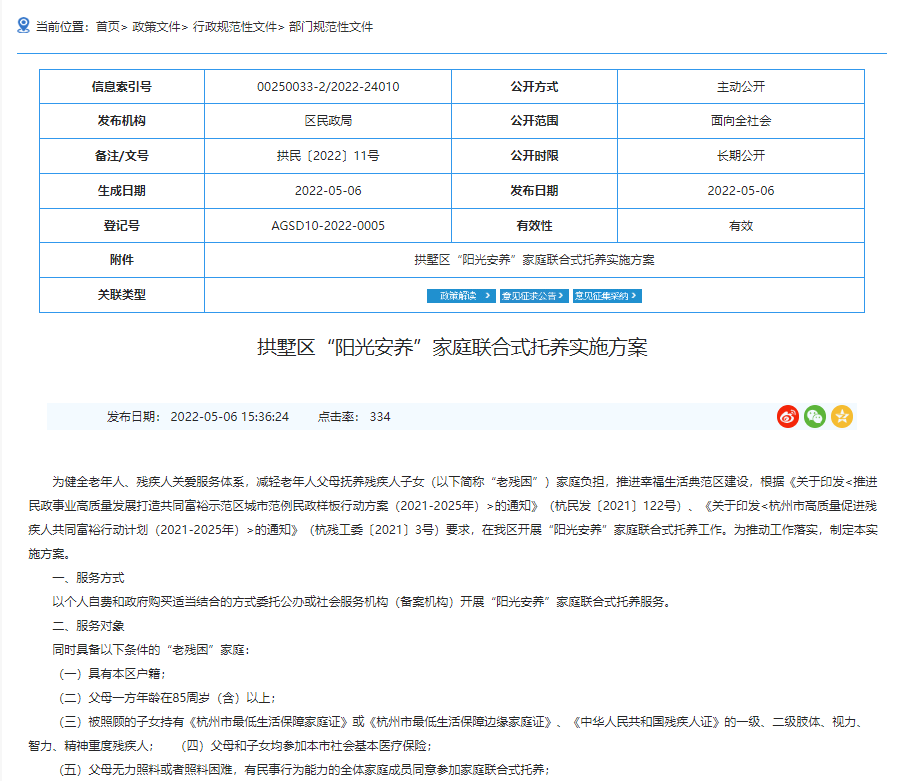The height and width of the screenshot is (781, 902).
Task: Click the blue location pin icon
Action: click(23, 26)
